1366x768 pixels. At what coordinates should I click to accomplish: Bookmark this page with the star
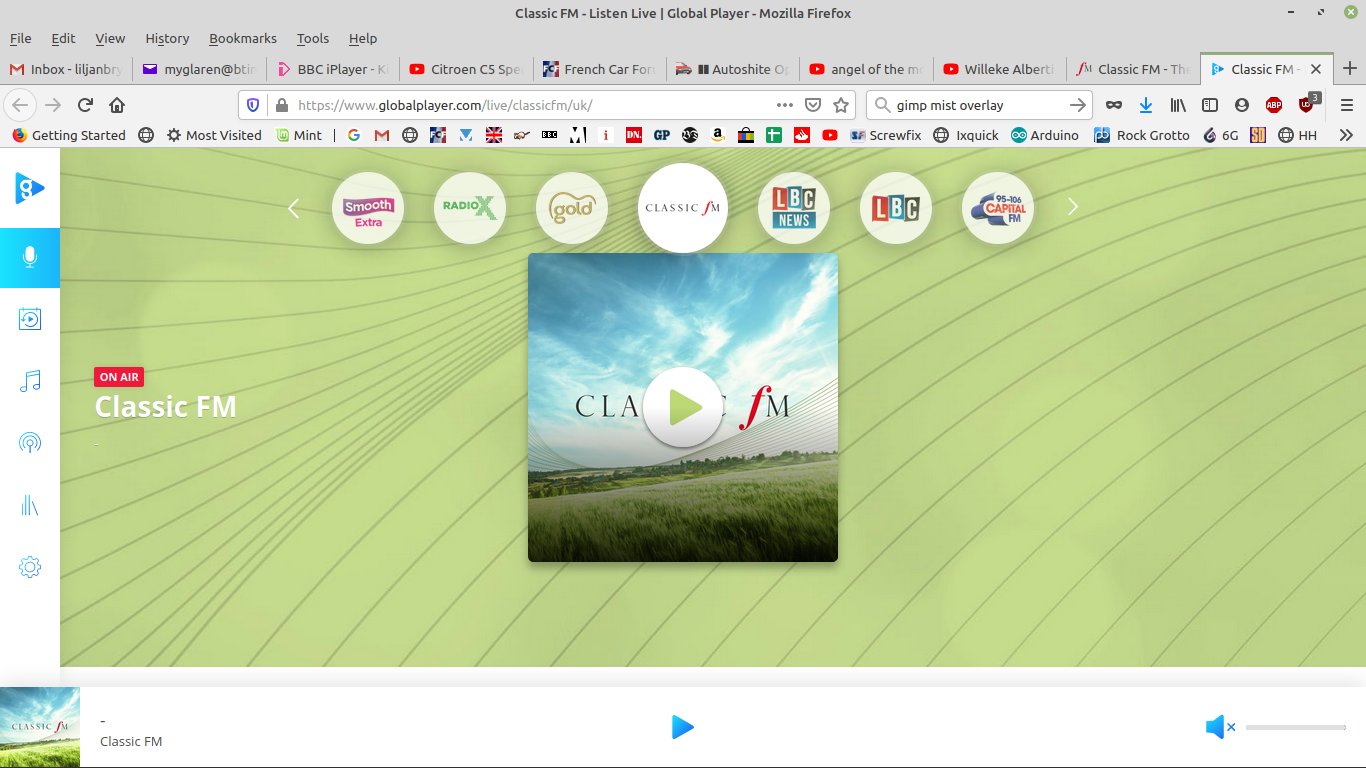(842, 105)
